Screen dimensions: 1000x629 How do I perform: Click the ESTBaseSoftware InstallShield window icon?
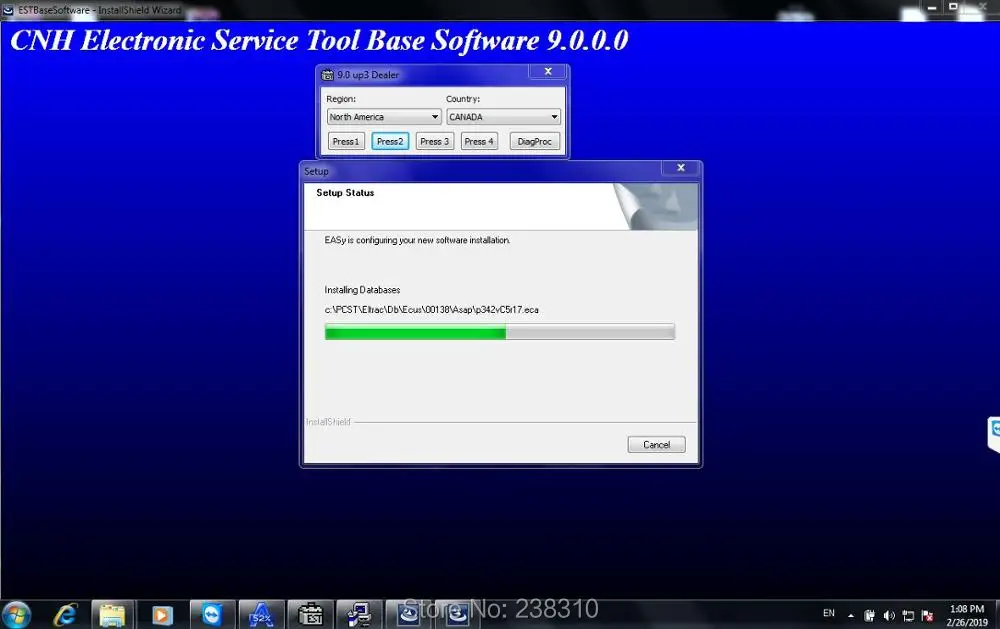coord(8,10)
